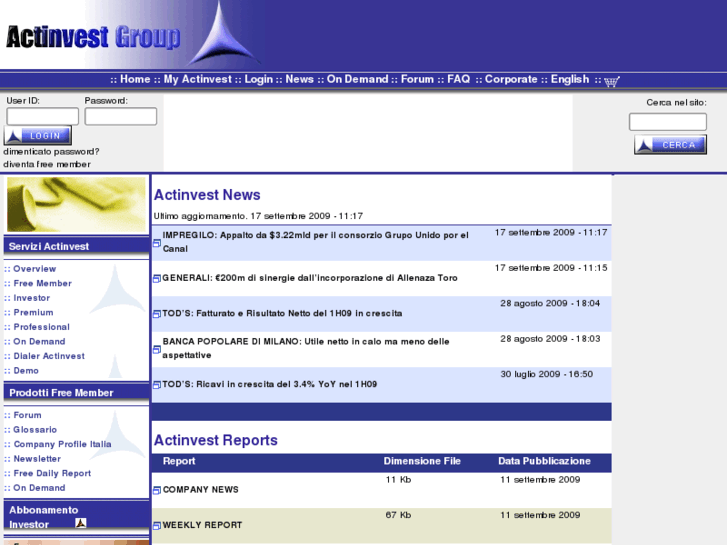727x545 pixels.
Task: Open Overview under Servizi Actinvest
Action: coord(35,269)
